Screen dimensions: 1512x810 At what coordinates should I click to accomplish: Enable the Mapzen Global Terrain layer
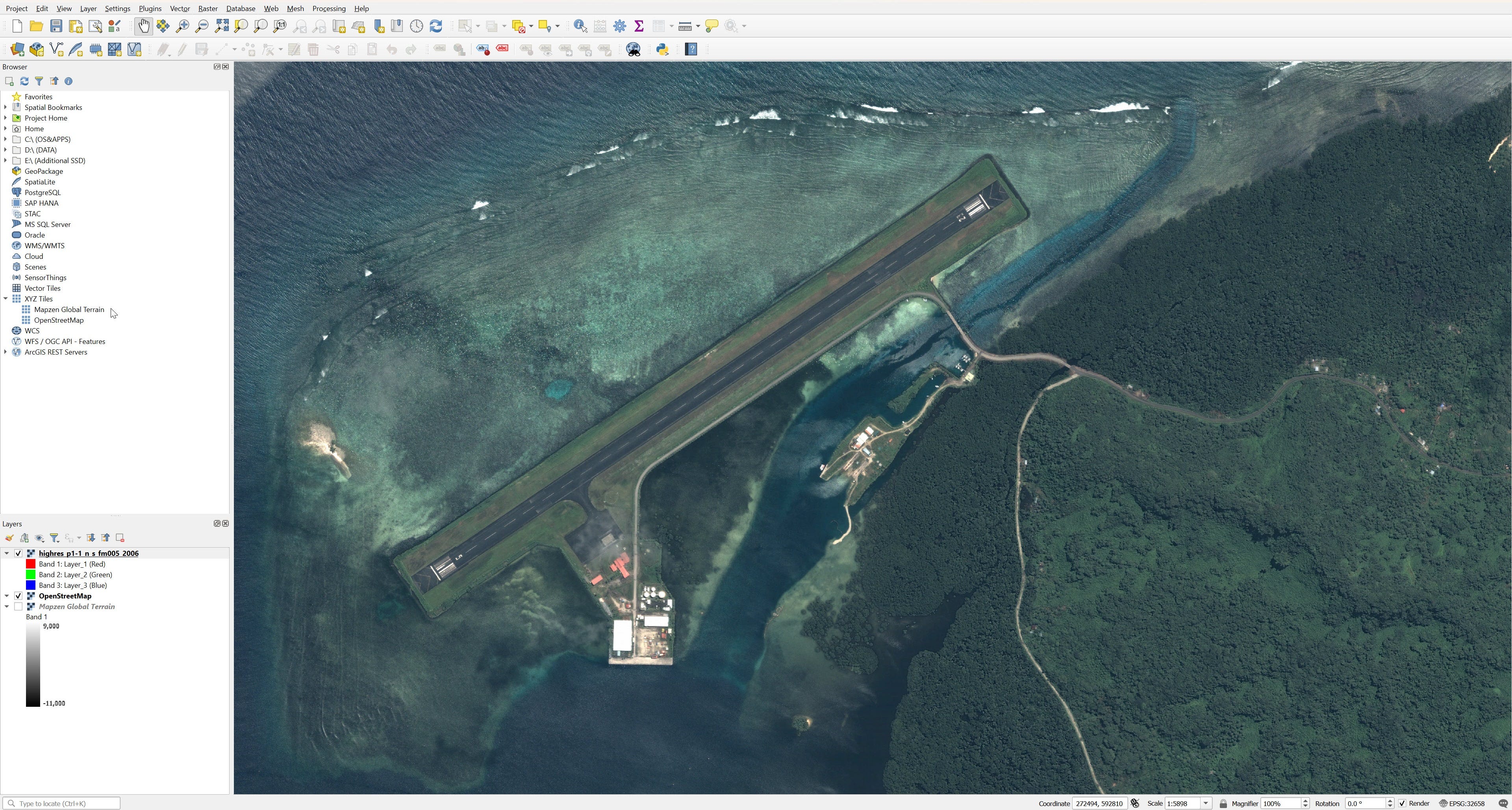pyautogui.click(x=18, y=606)
